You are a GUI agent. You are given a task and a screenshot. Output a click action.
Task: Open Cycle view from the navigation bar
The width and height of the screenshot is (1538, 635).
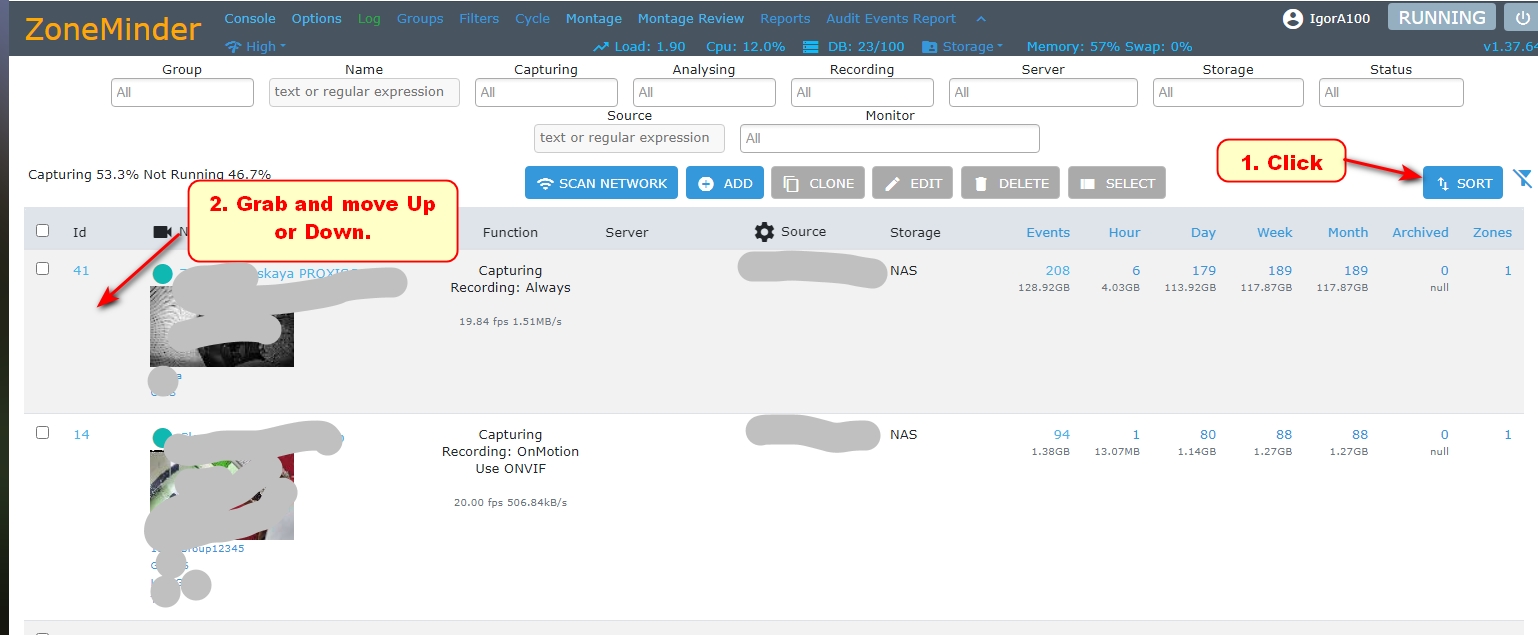[533, 18]
